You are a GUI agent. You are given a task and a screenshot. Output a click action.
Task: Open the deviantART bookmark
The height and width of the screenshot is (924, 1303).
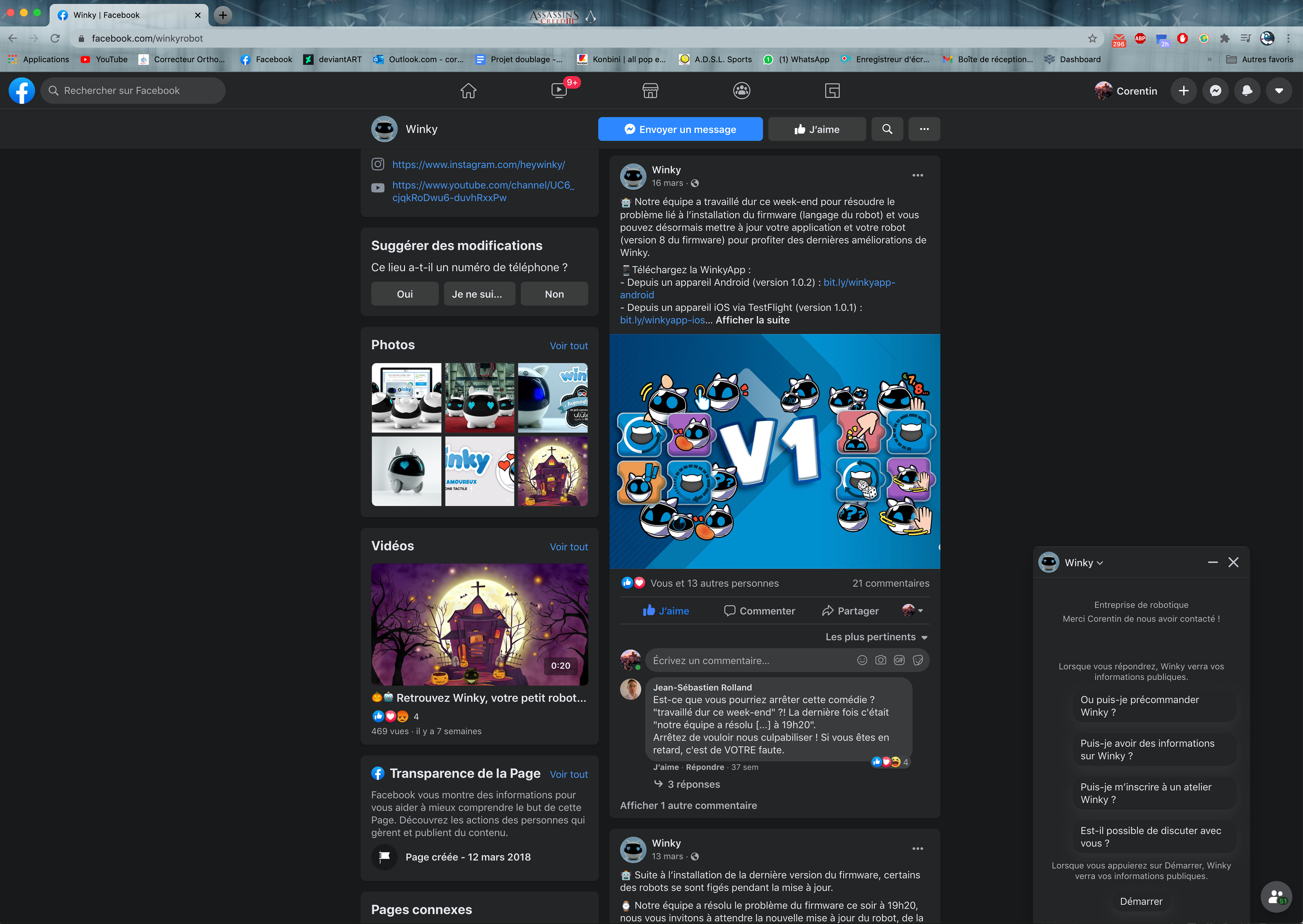coord(332,59)
